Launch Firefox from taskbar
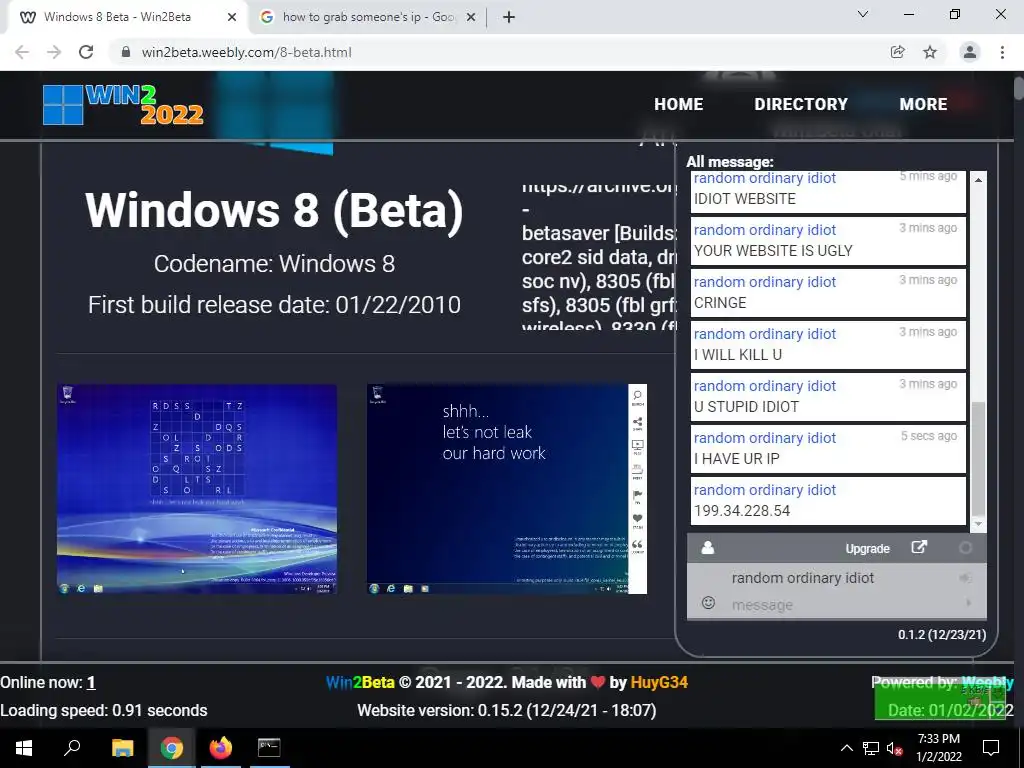Viewport: 1024px width, 768px height. click(221, 748)
